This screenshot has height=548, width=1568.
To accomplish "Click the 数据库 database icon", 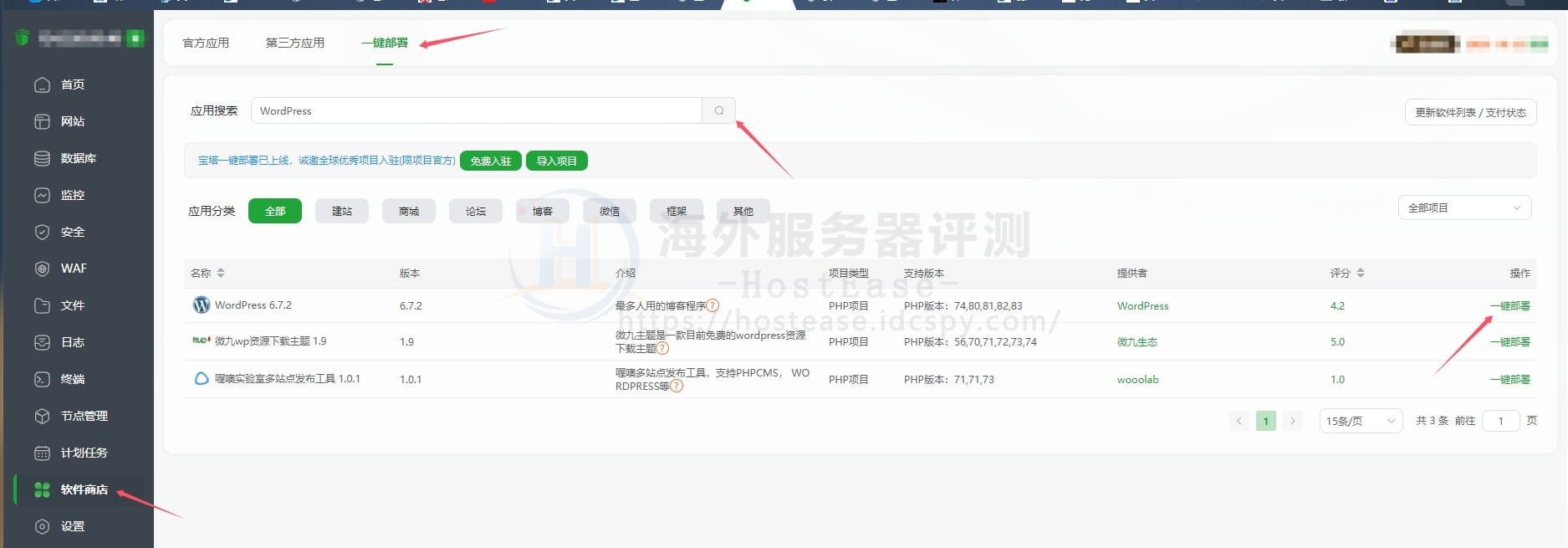I will (42, 158).
